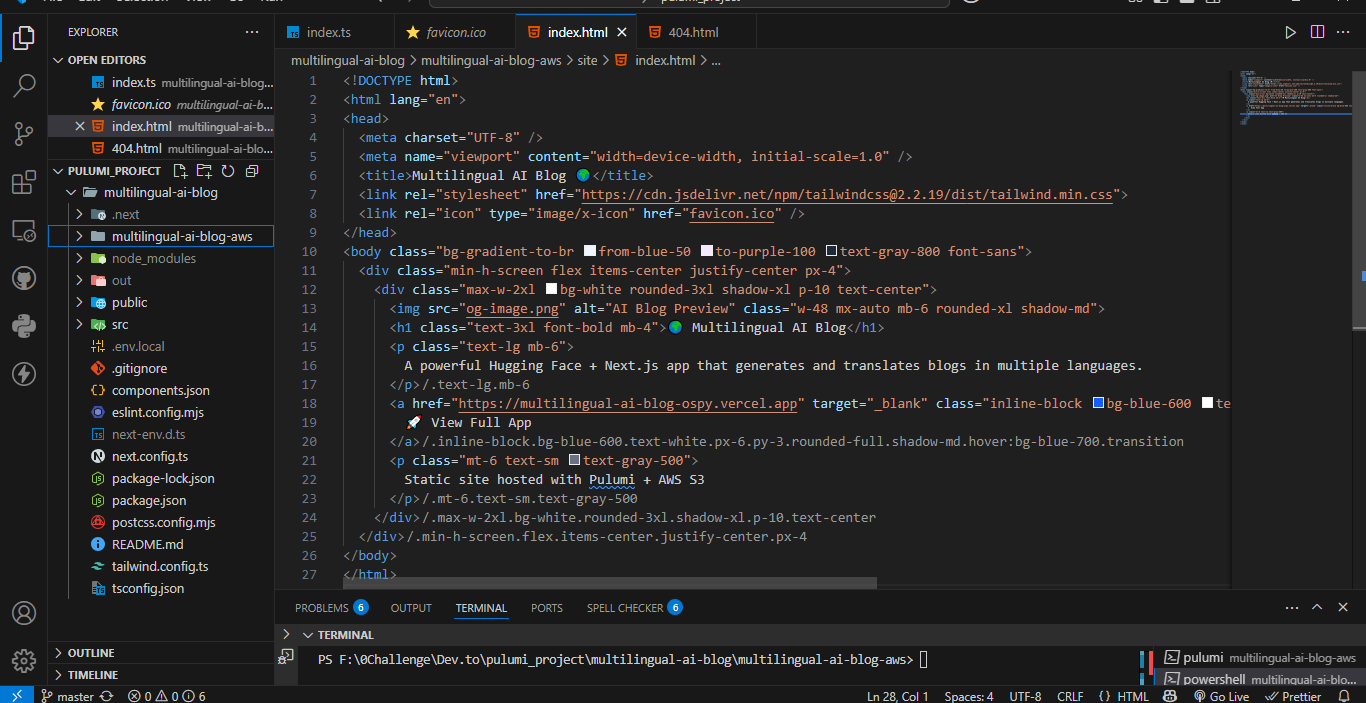
Task: Run the file with the play icon
Action: pos(1290,32)
